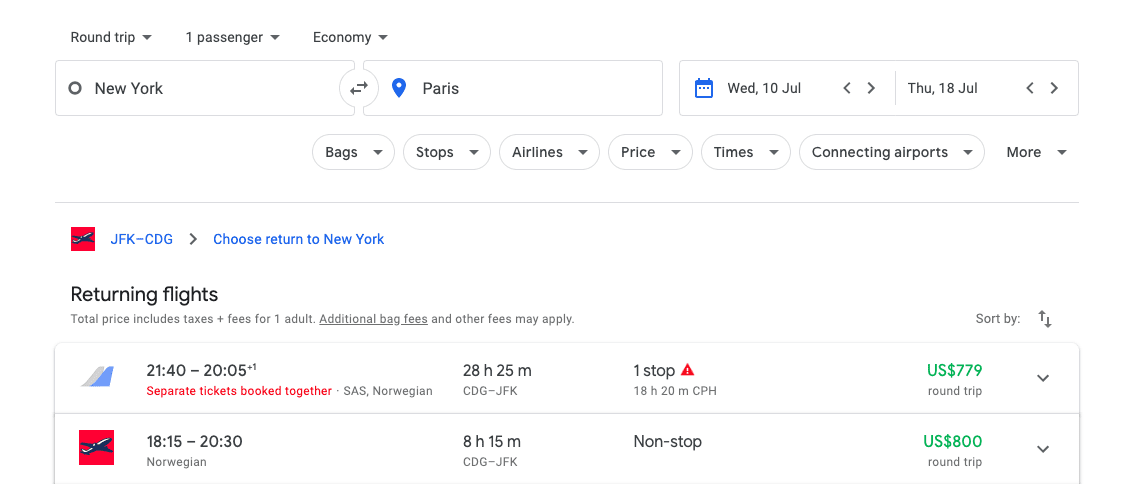The height and width of the screenshot is (484, 1129).
Task: Open the Round trip dropdown
Action: (x=111, y=37)
